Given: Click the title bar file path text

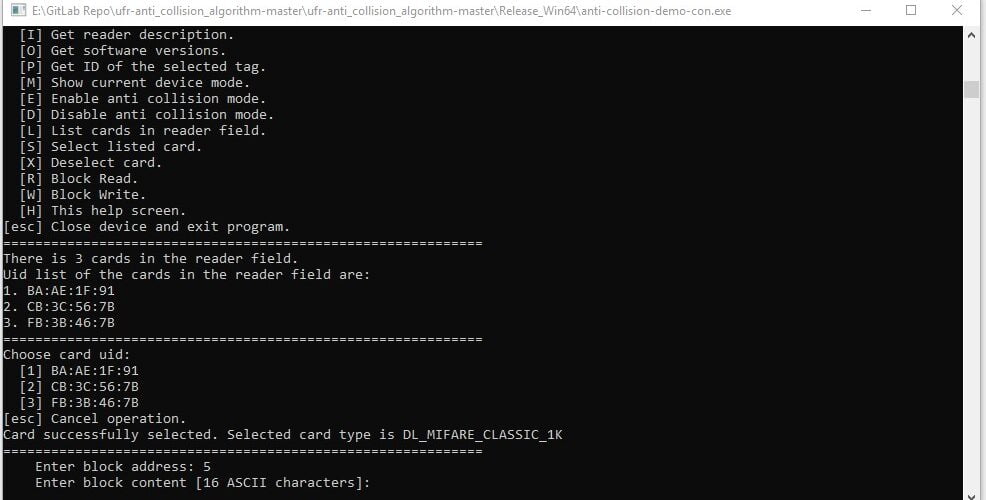Looking at the screenshot, I should click(382, 11).
